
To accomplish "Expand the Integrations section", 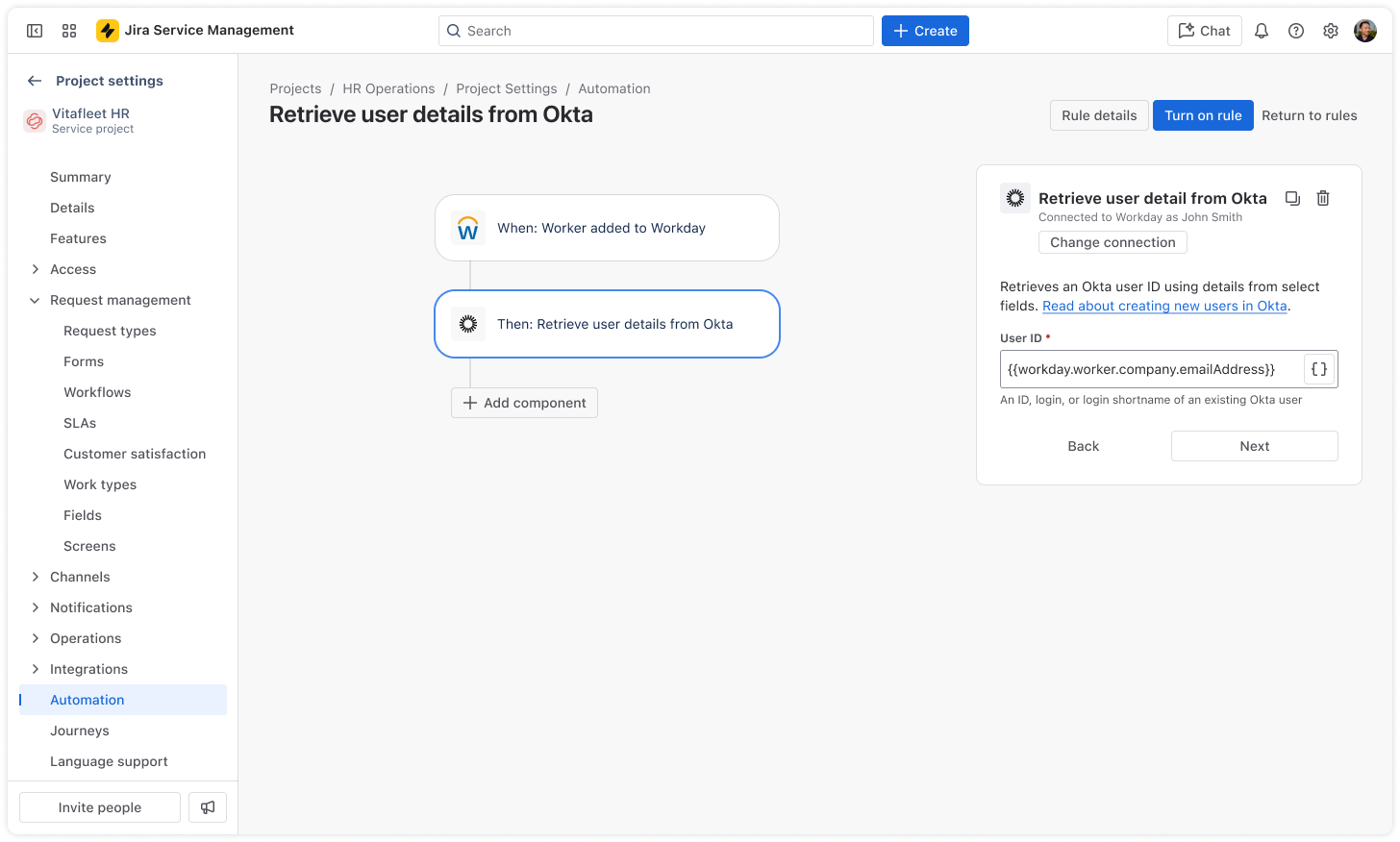I will point(36,669).
